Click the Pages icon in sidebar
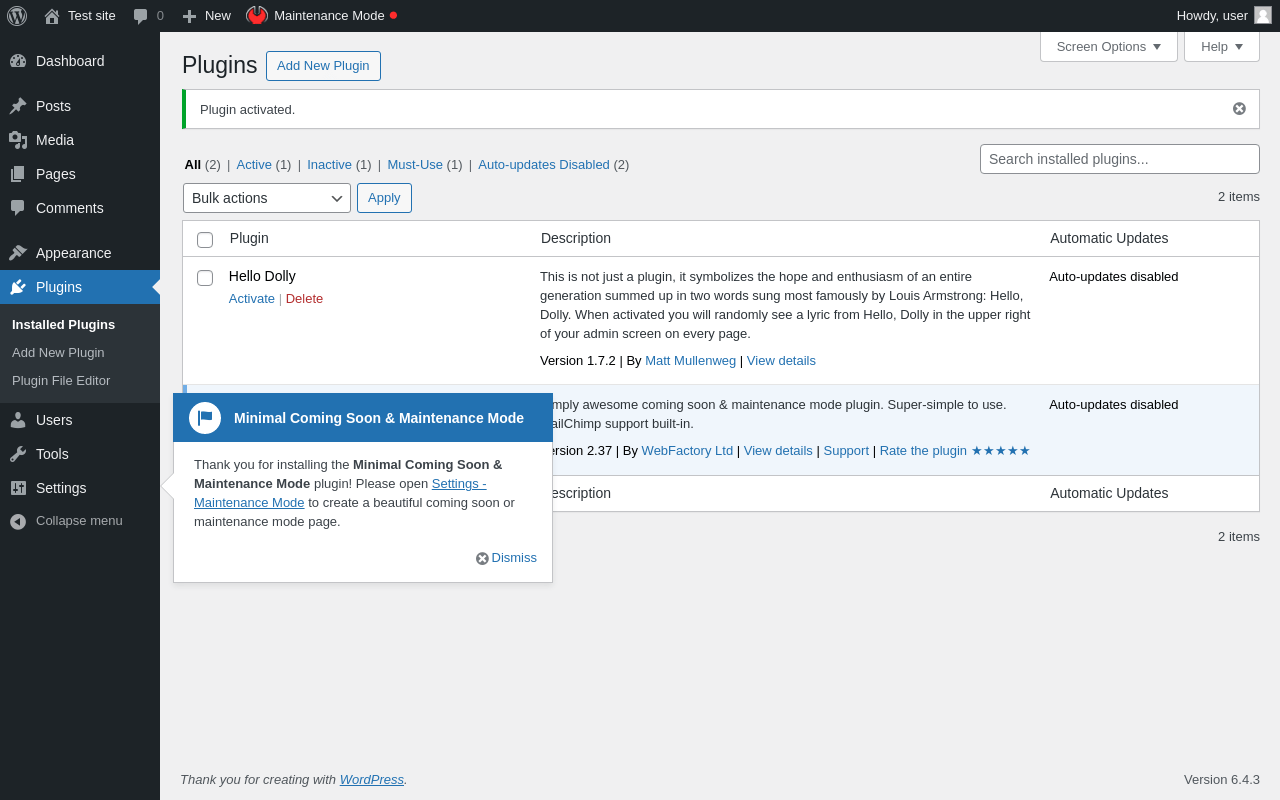 18,174
